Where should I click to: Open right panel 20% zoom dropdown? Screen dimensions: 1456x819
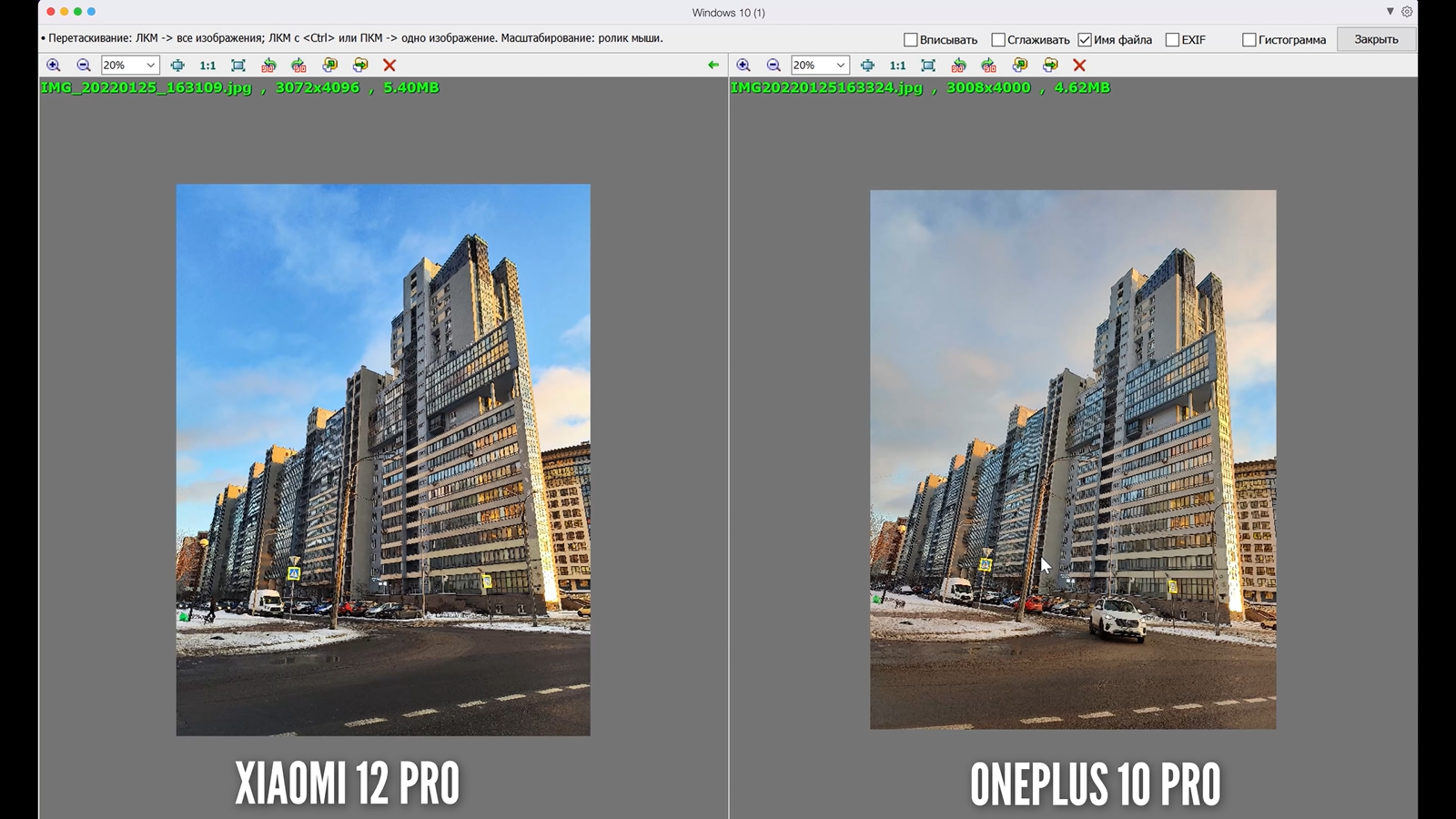tap(820, 66)
